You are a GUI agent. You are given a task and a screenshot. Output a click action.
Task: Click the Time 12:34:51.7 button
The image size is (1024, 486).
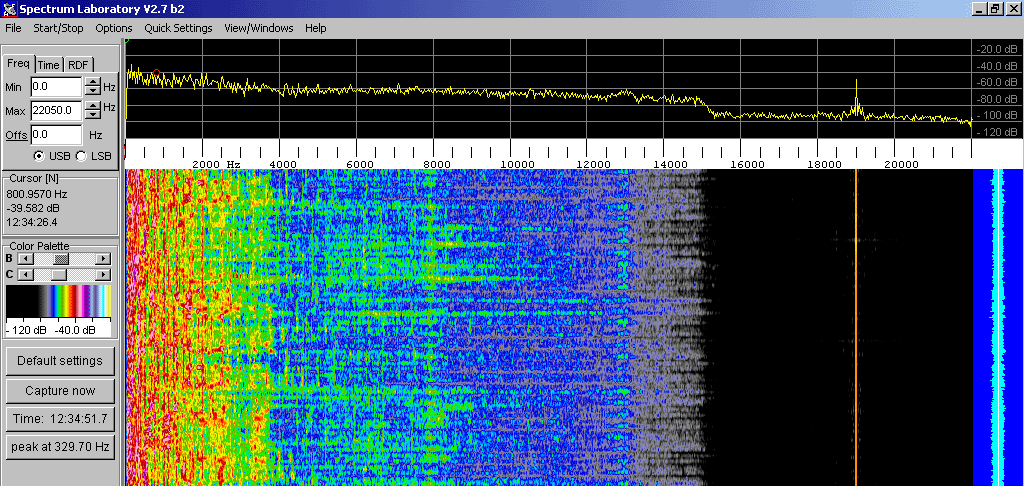60,418
